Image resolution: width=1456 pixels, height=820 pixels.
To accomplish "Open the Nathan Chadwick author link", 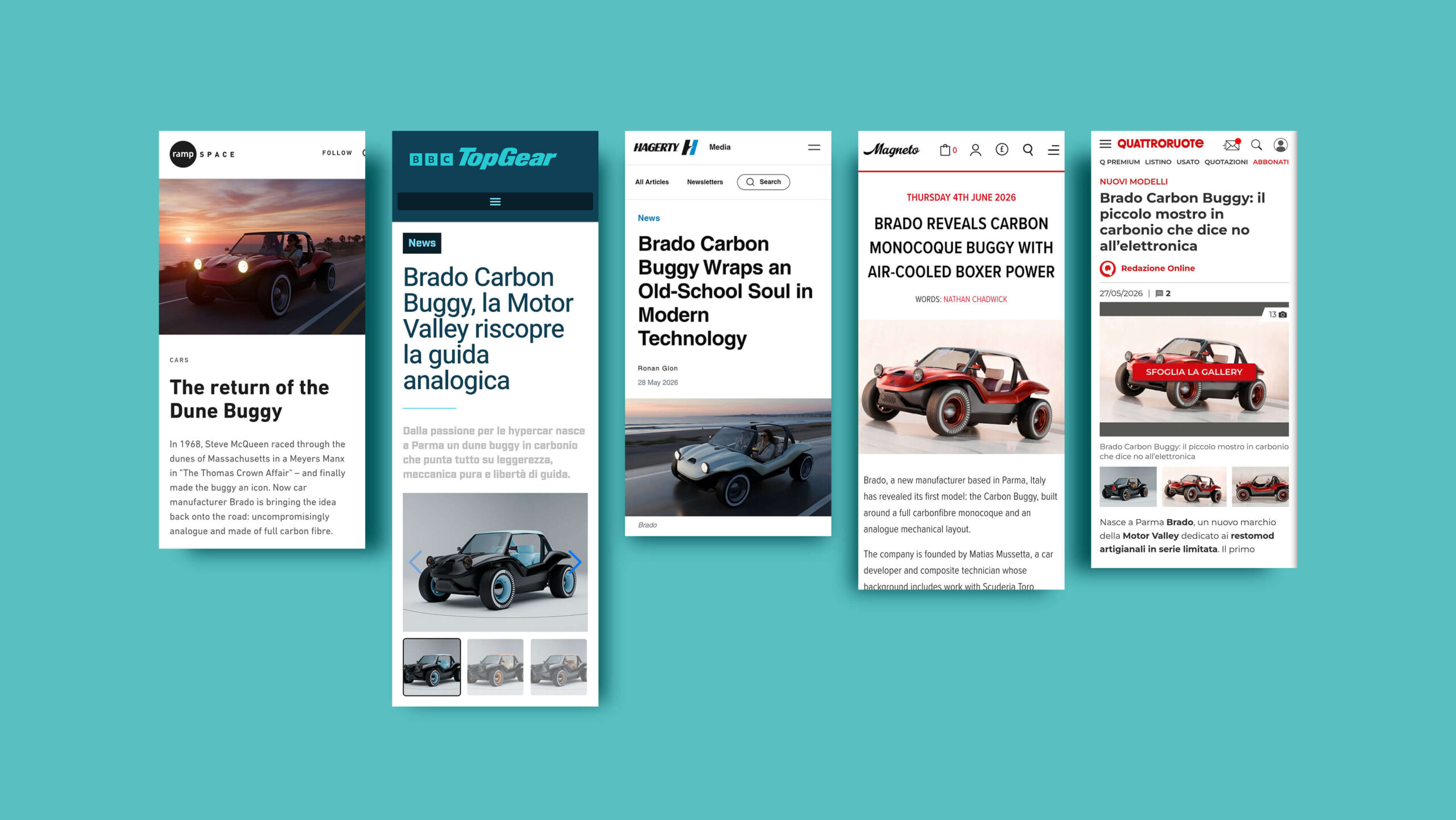I will pyautogui.click(x=975, y=299).
